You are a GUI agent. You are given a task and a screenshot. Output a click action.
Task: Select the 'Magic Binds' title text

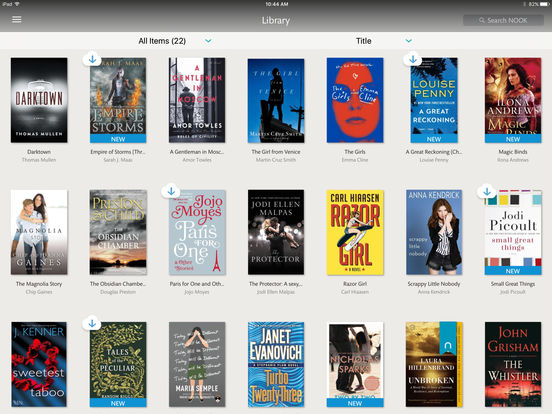(513, 152)
